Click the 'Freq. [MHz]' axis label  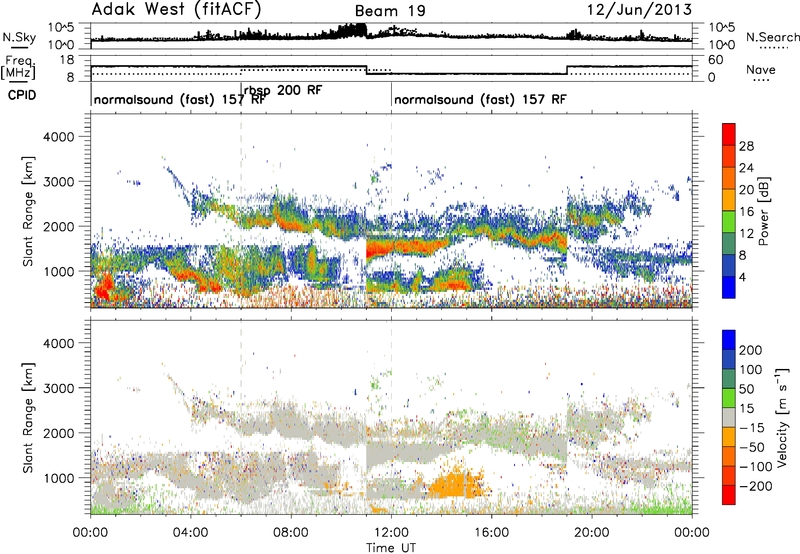click(x=18, y=67)
